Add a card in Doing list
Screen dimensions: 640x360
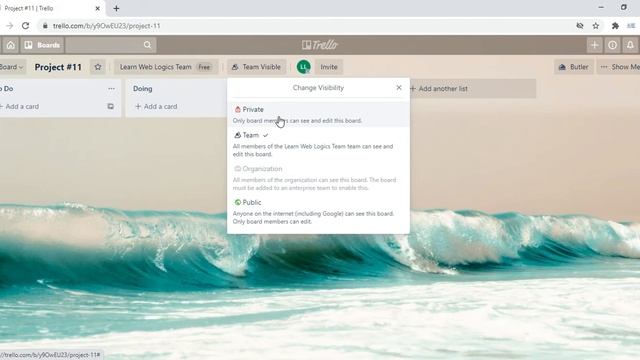pyautogui.click(x=156, y=107)
